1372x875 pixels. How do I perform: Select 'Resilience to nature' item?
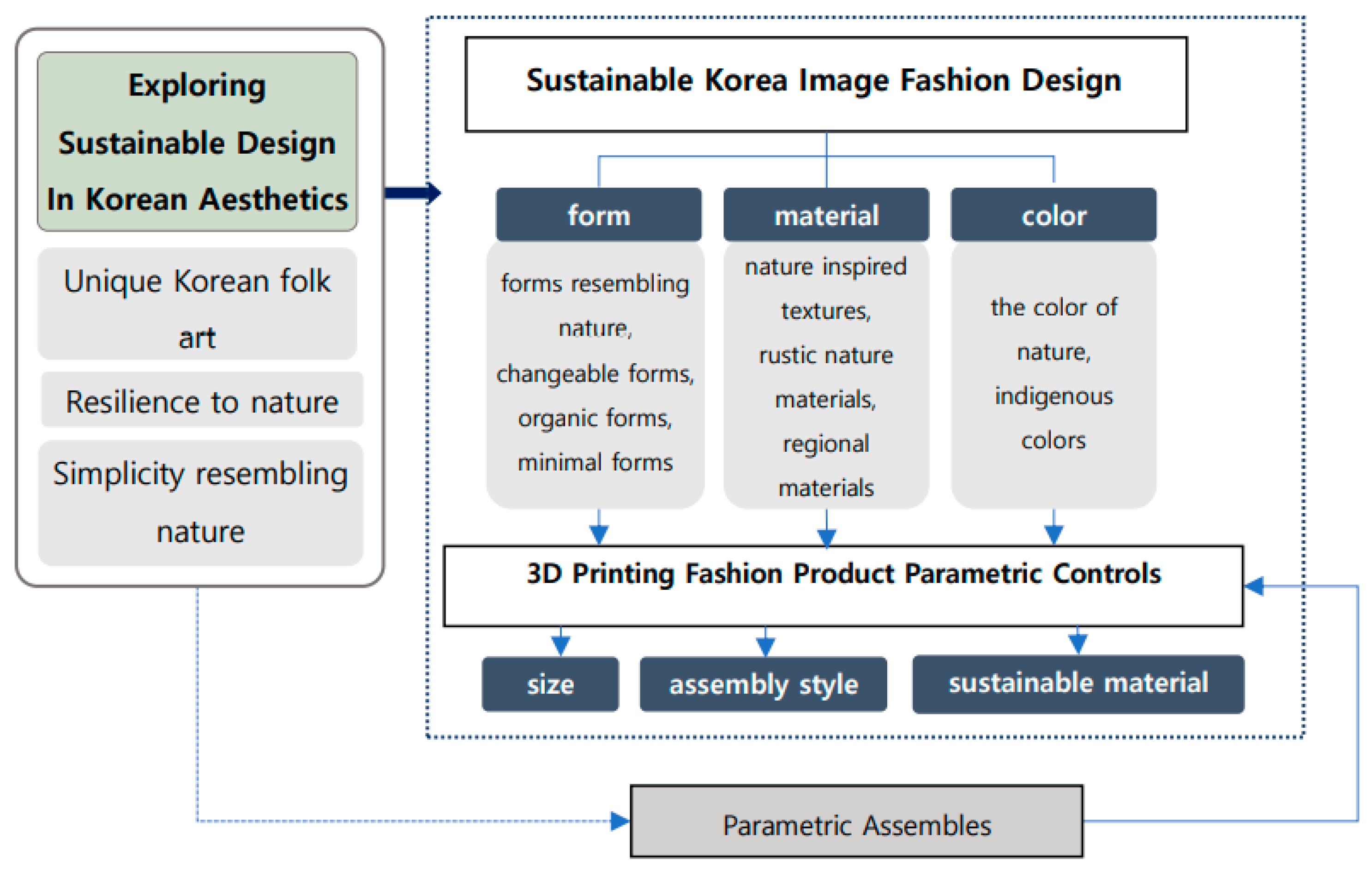pyautogui.click(x=202, y=400)
